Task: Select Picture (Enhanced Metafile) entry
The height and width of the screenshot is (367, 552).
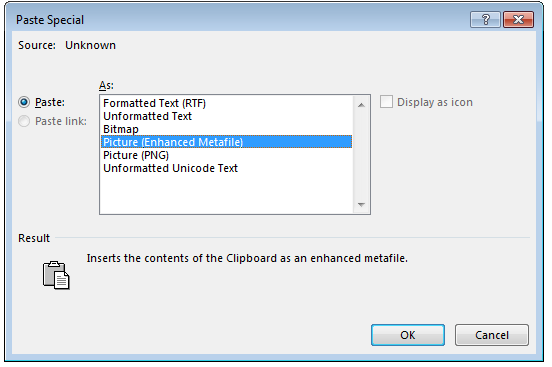Action: tap(226, 142)
